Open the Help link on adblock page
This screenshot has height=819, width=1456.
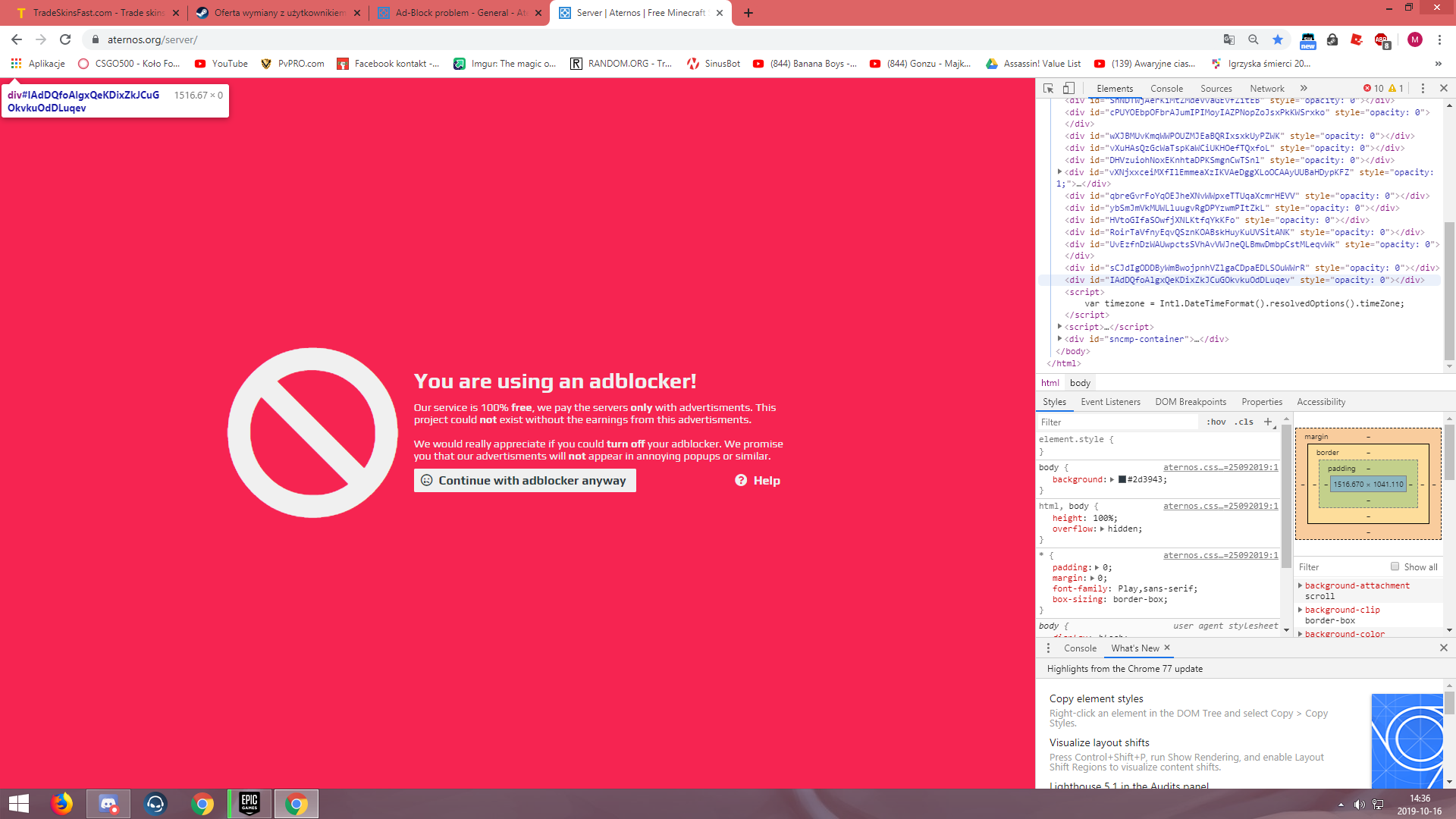point(758,480)
